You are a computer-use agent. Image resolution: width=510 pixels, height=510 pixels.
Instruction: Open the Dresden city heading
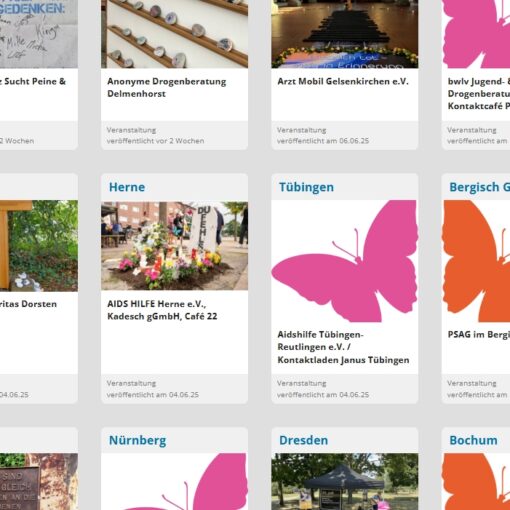303,440
